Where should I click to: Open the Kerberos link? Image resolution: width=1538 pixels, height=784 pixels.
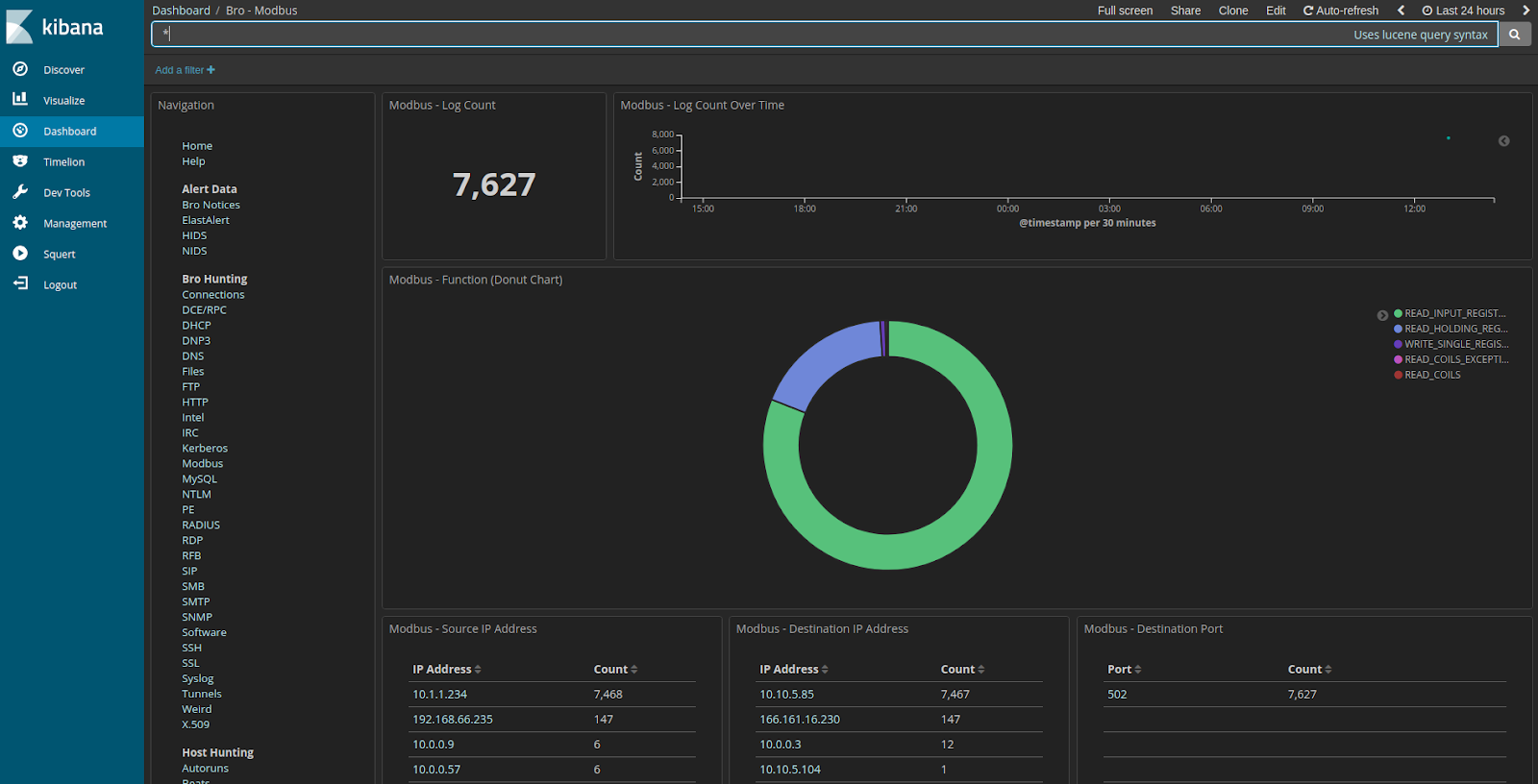point(205,449)
